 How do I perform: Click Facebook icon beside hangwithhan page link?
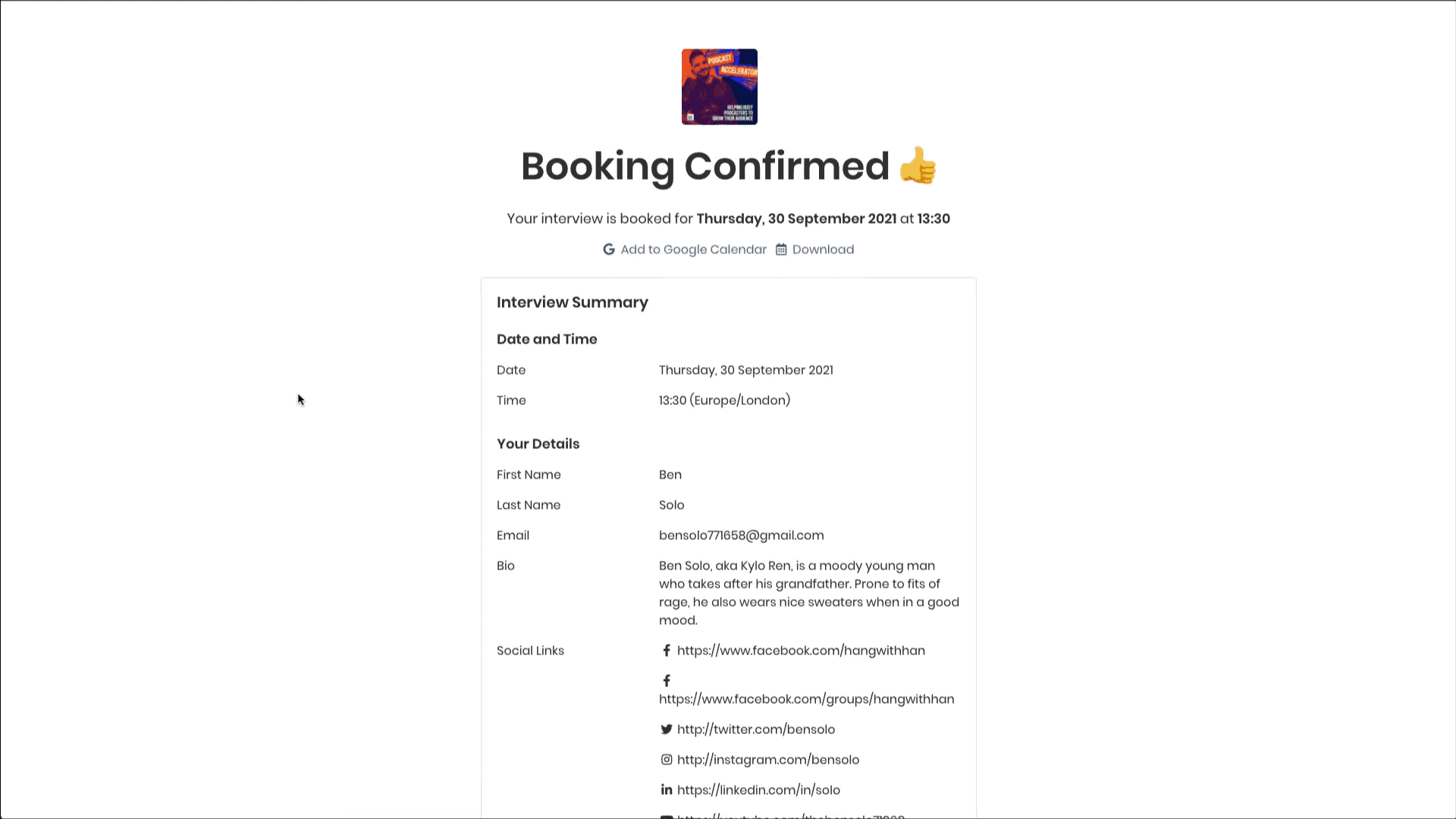pos(667,651)
